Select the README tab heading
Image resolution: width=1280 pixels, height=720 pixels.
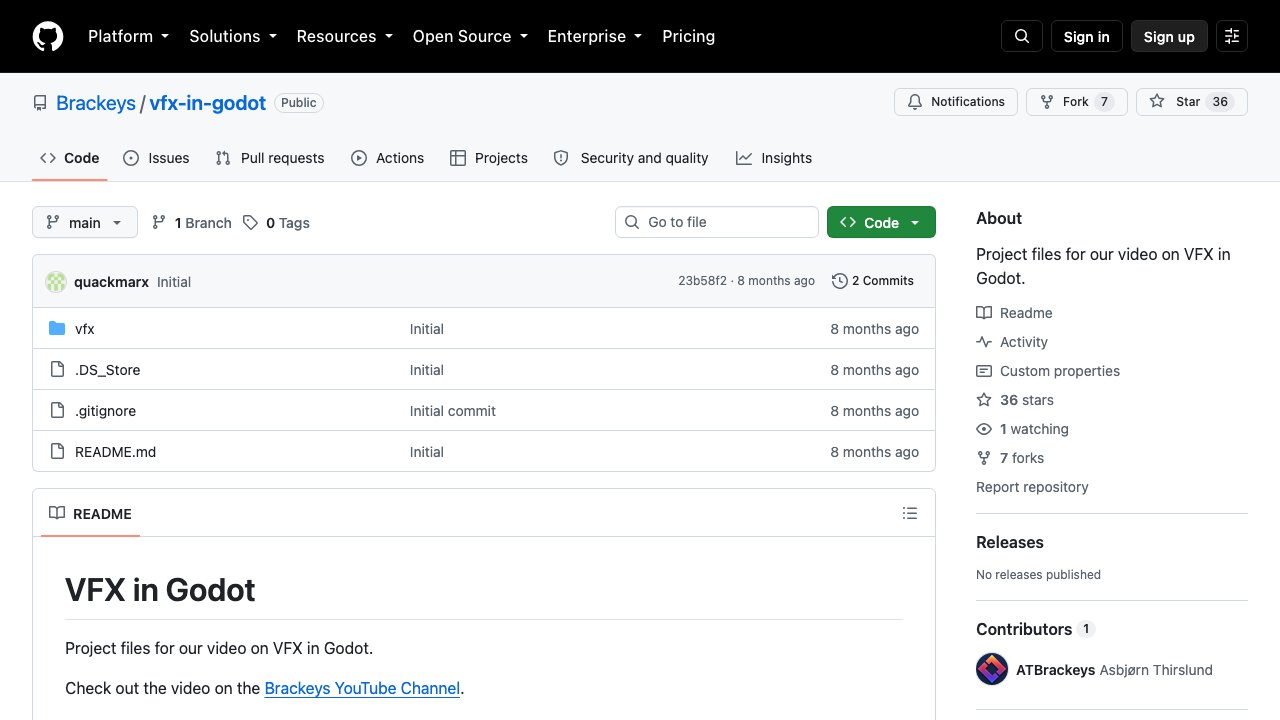(90, 513)
